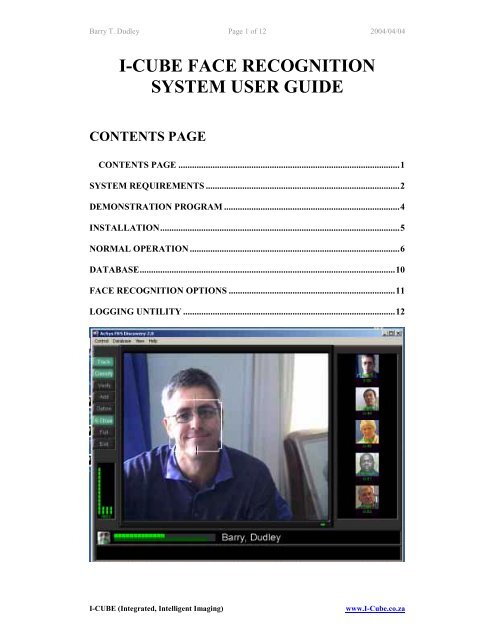
Task: Click the green Track button
Action: click(x=104, y=362)
